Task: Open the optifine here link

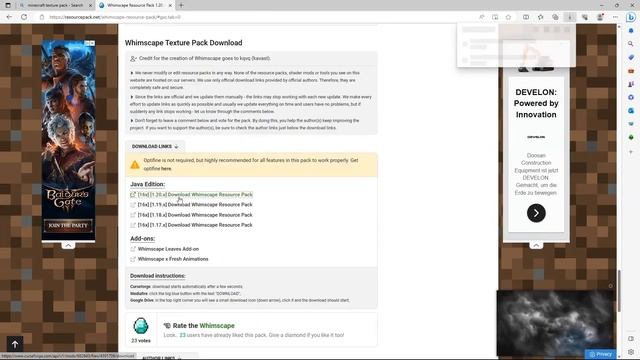Action: click(166, 169)
